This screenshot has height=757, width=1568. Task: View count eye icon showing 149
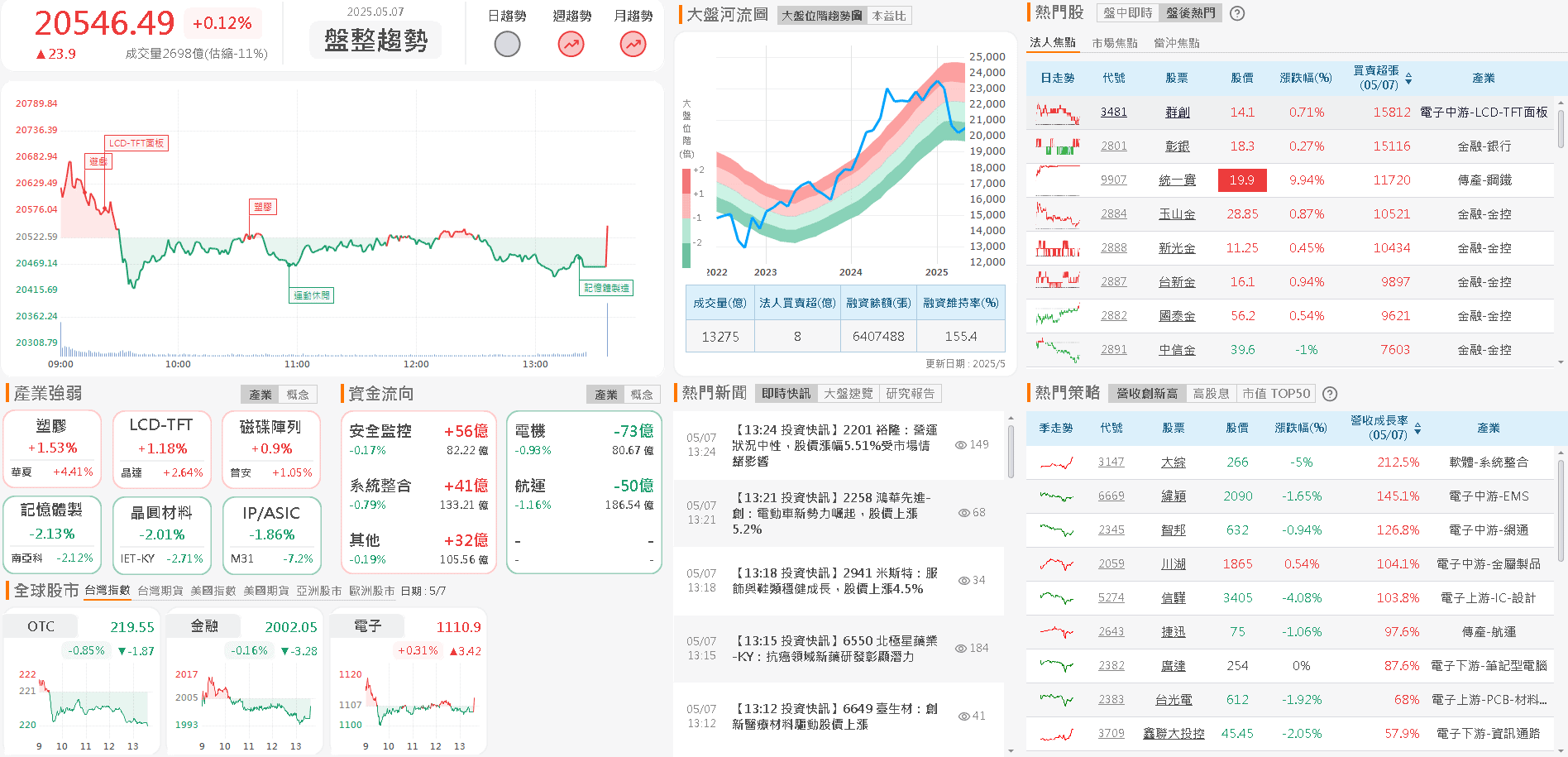[x=961, y=445]
